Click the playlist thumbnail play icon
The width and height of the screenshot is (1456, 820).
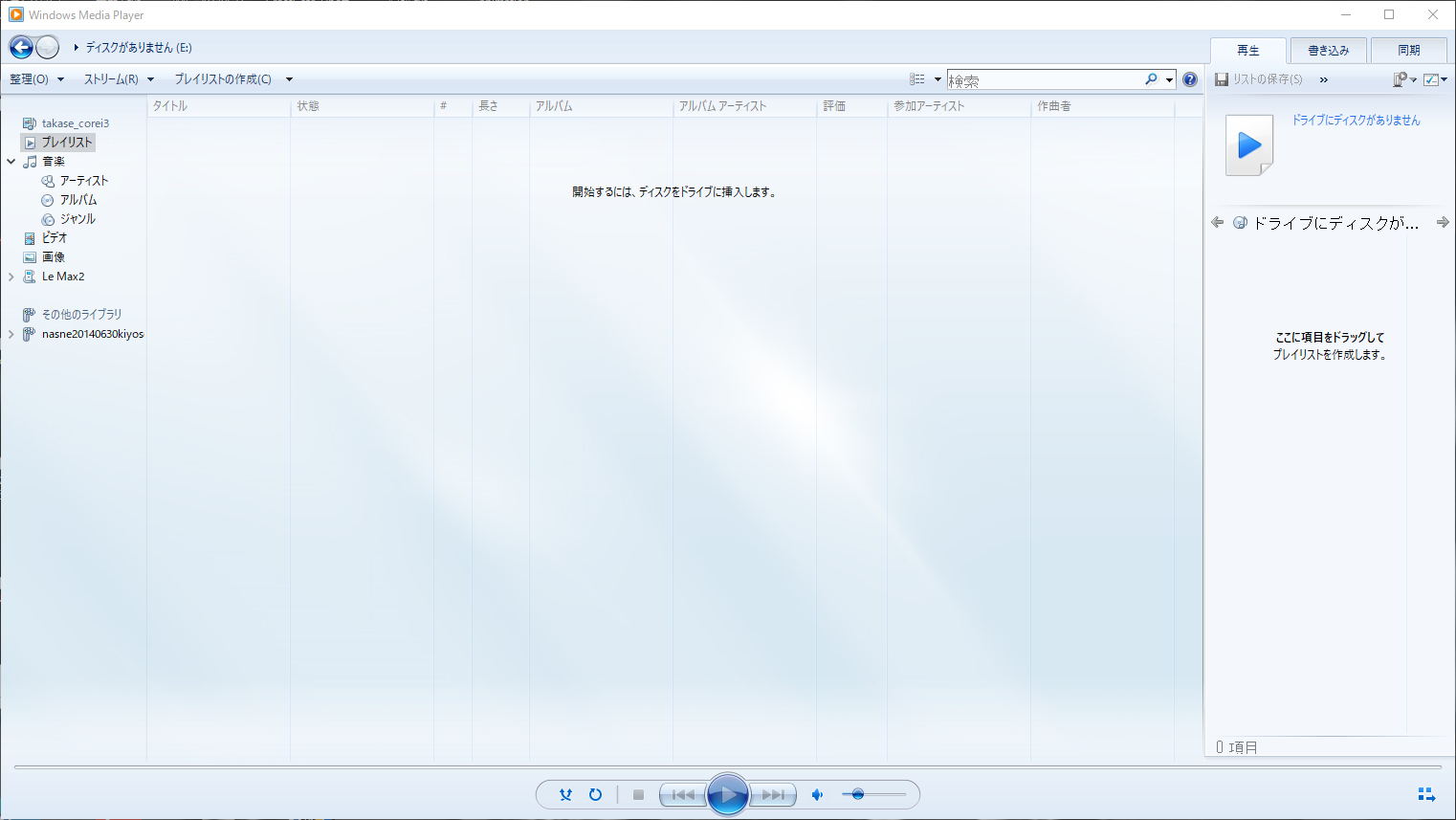[1249, 145]
